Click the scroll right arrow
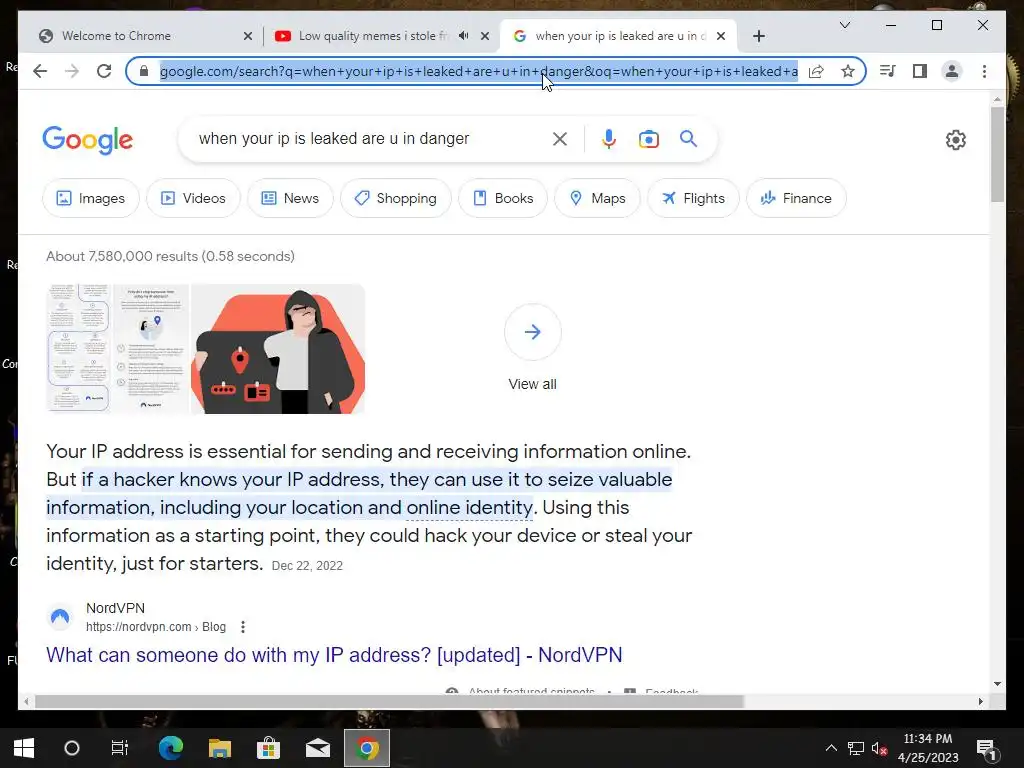 click(x=980, y=701)
